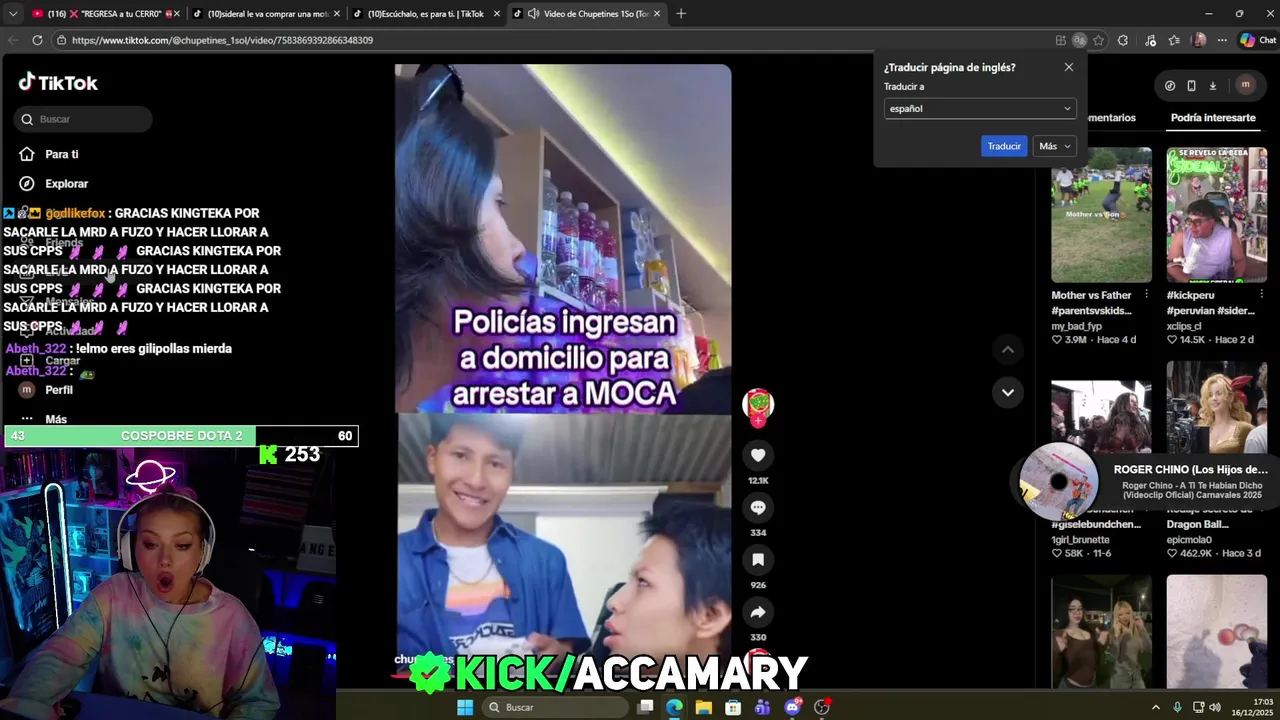Open 'Mother vs Father' video thumbnail
The image size is (1280, 720).
click(1101, 215)
